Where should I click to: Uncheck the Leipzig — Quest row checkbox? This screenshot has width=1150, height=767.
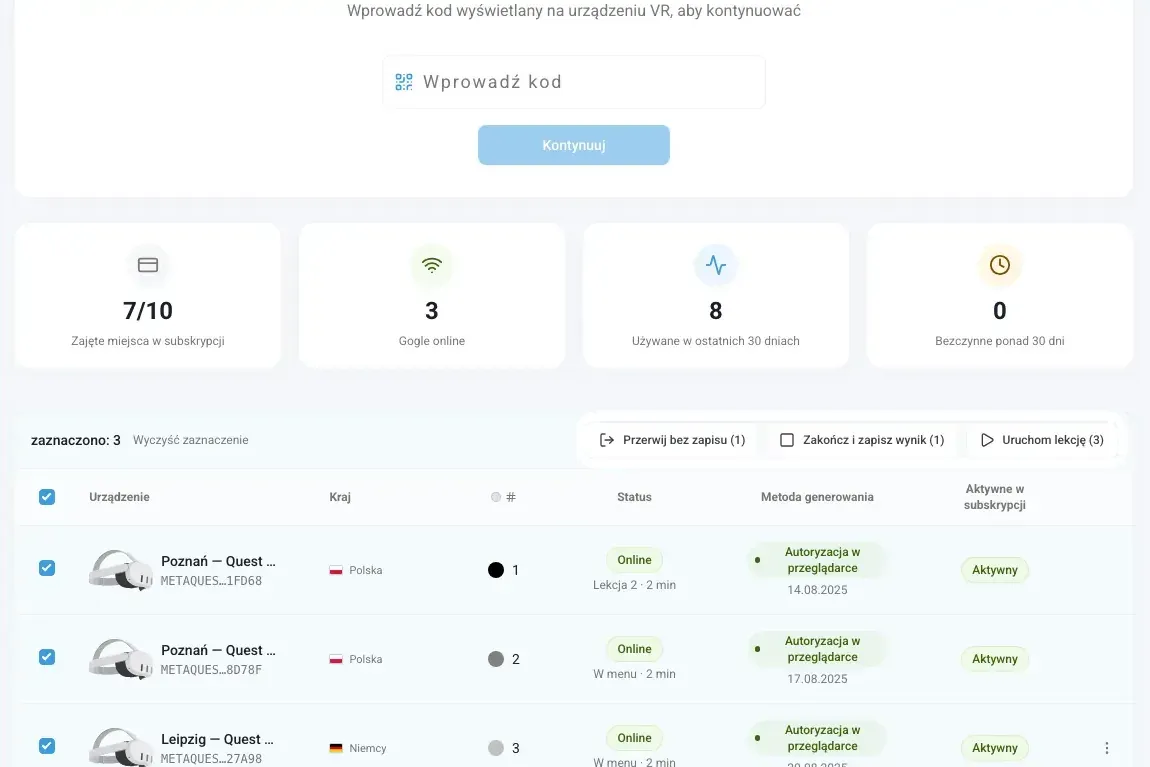coord(47,746)
